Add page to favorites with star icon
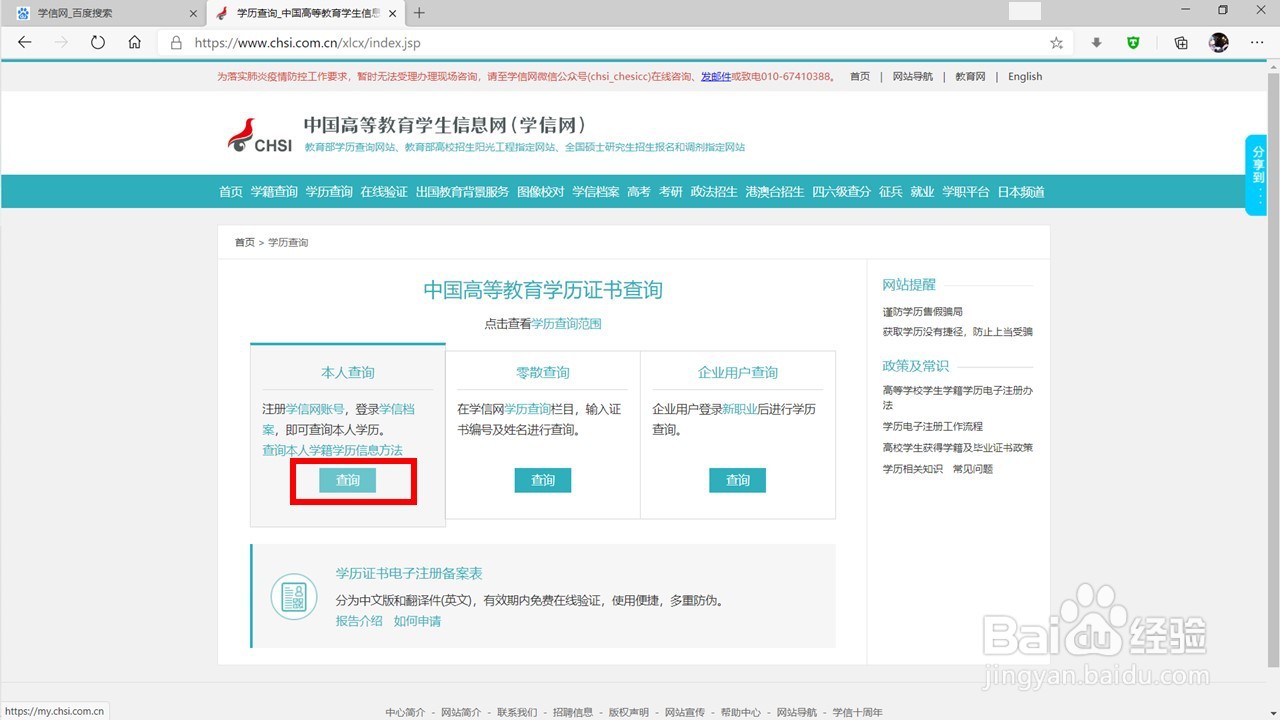 (1055, 43)
